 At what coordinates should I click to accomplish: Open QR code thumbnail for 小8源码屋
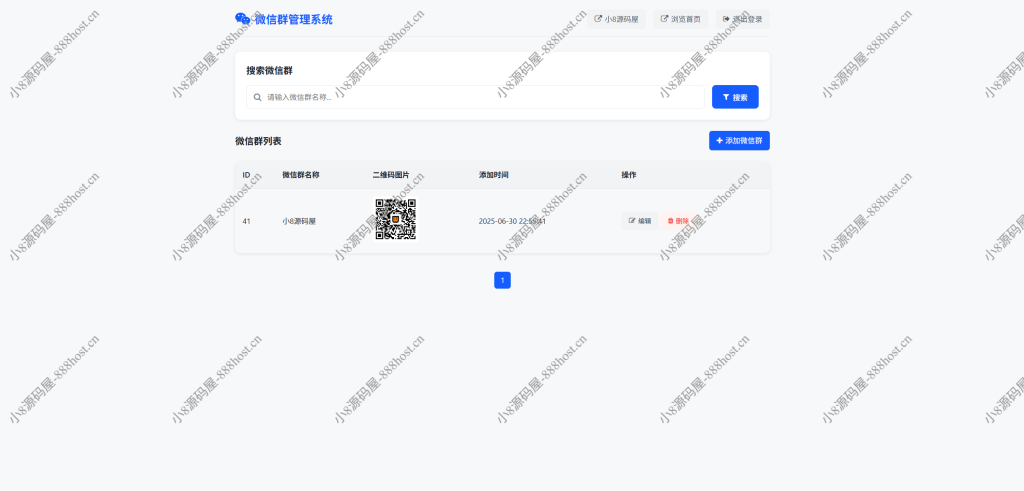click(x=396, y=219)
